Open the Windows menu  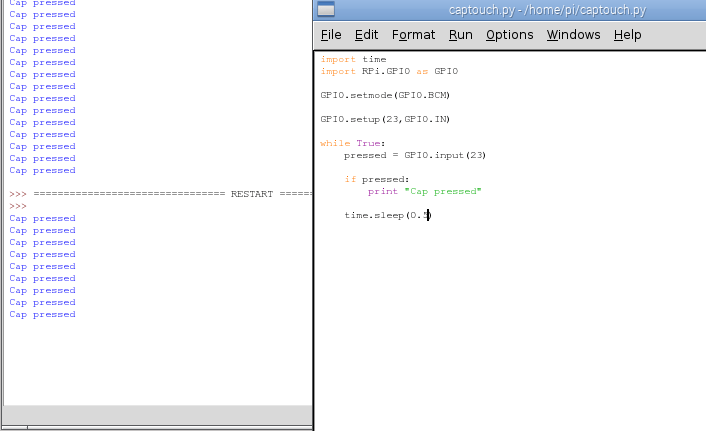(573, 35)
